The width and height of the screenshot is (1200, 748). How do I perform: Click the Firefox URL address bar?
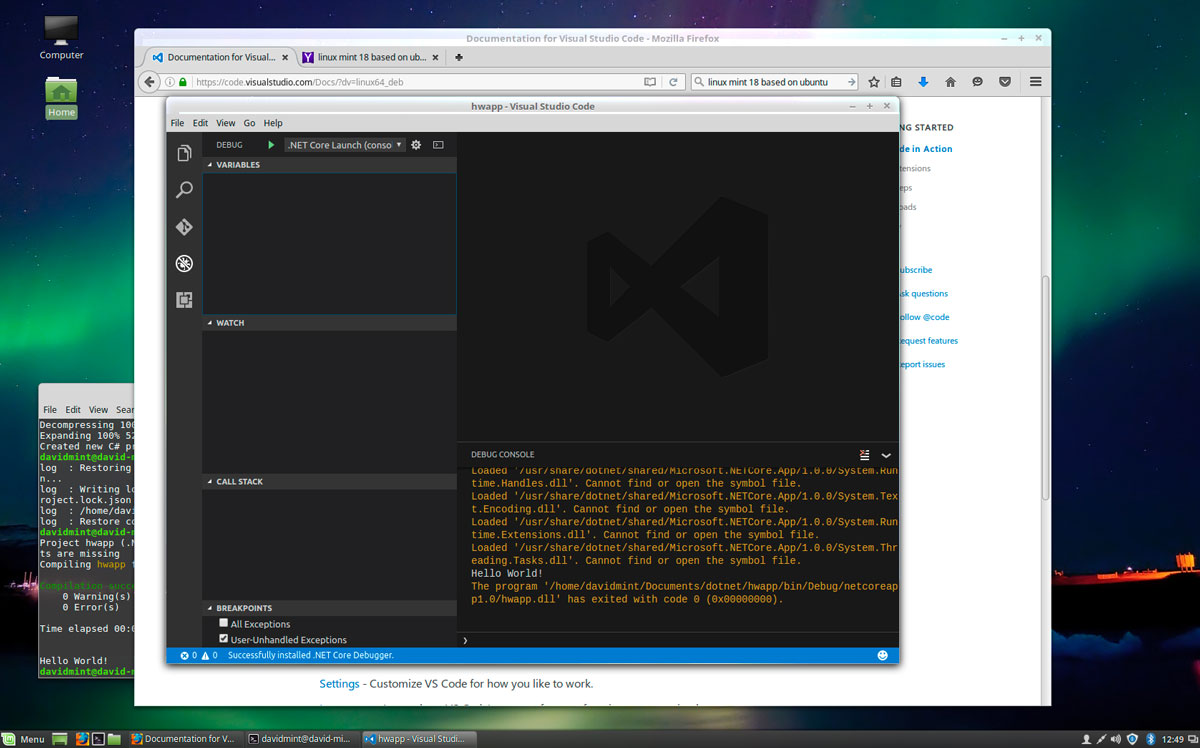click(x=410, y=82)
